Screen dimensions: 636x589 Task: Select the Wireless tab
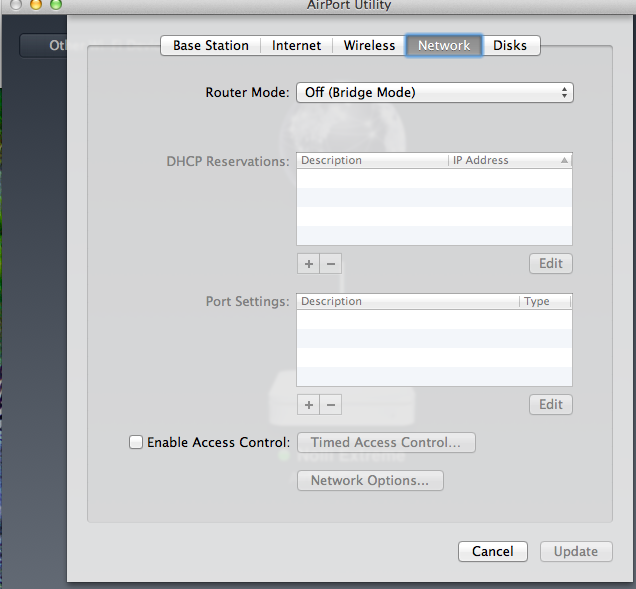coord(369,45)
